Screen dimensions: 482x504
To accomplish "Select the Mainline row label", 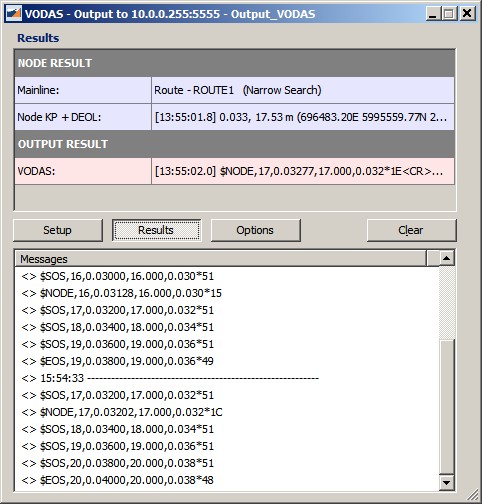I will pyautogui.click(x=83, y=90).
